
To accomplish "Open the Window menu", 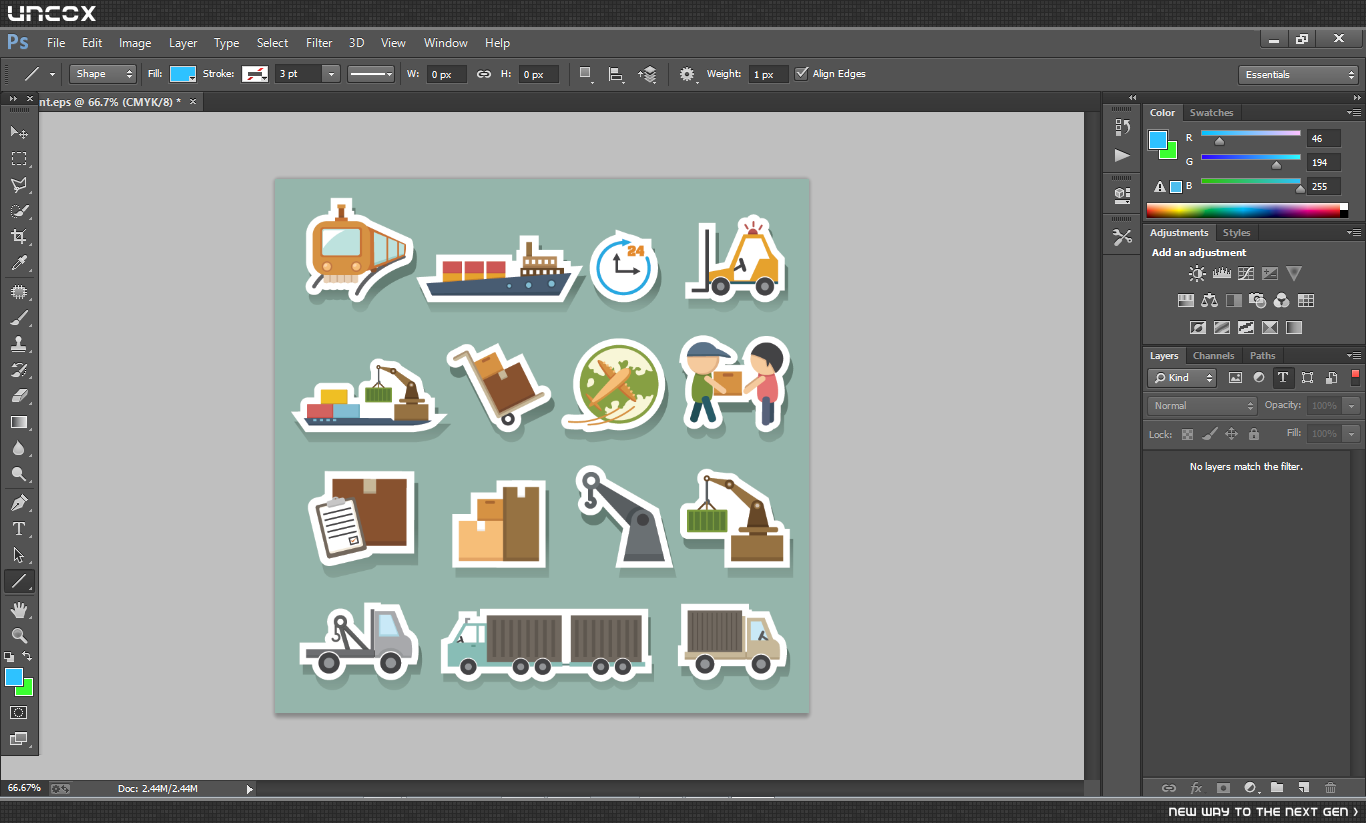I will (x=446, y=43).
